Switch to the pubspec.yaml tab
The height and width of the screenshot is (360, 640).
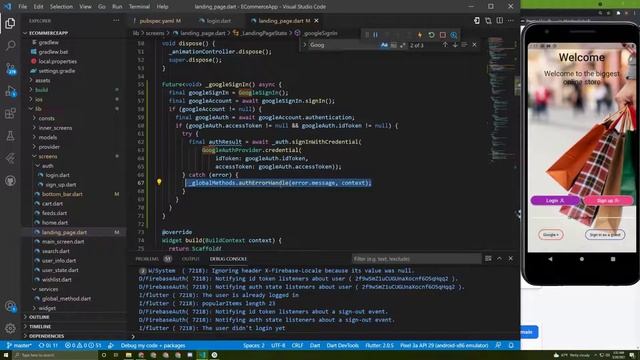pos(157,20)
